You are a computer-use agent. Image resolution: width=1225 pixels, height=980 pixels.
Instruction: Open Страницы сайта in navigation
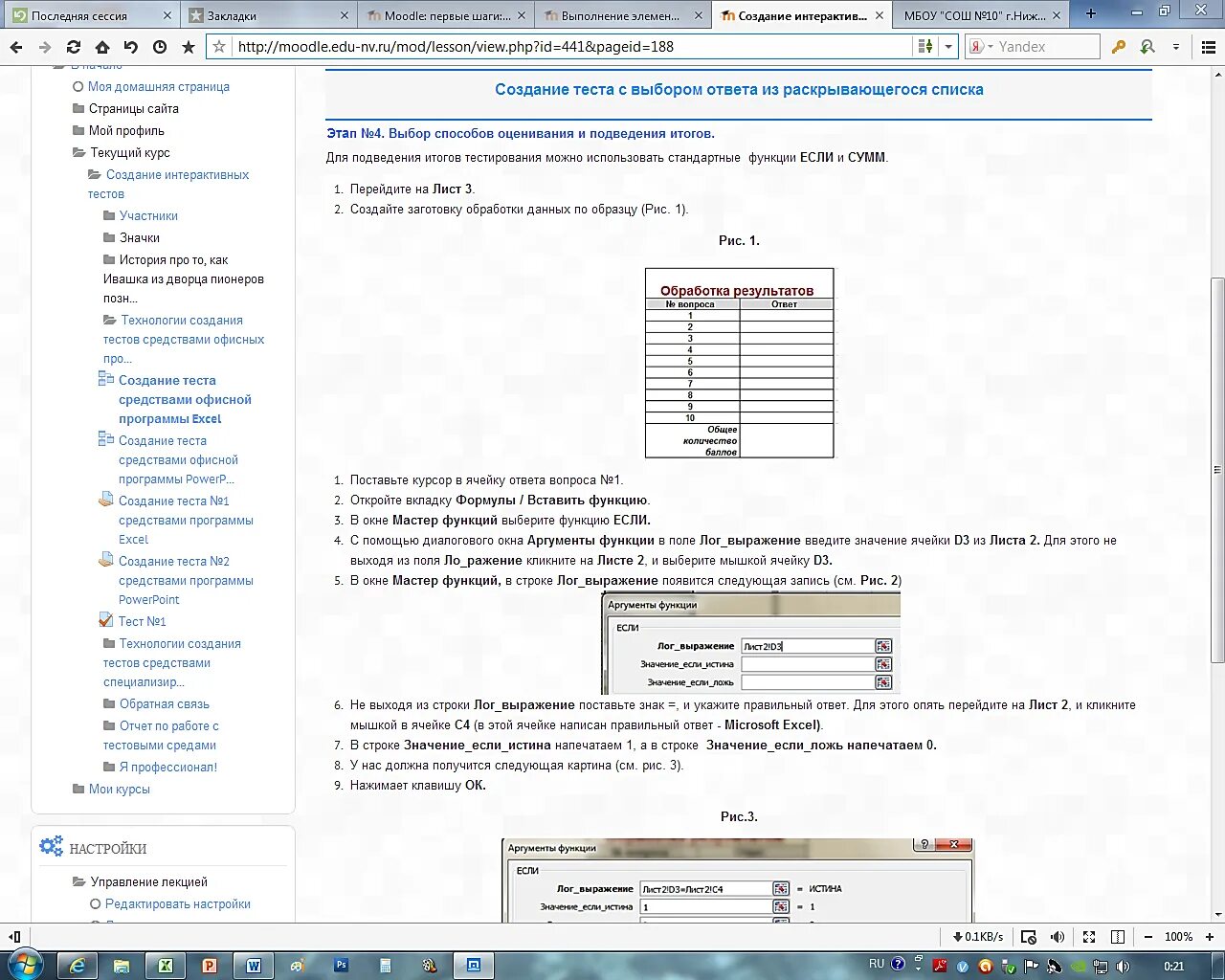134,108
